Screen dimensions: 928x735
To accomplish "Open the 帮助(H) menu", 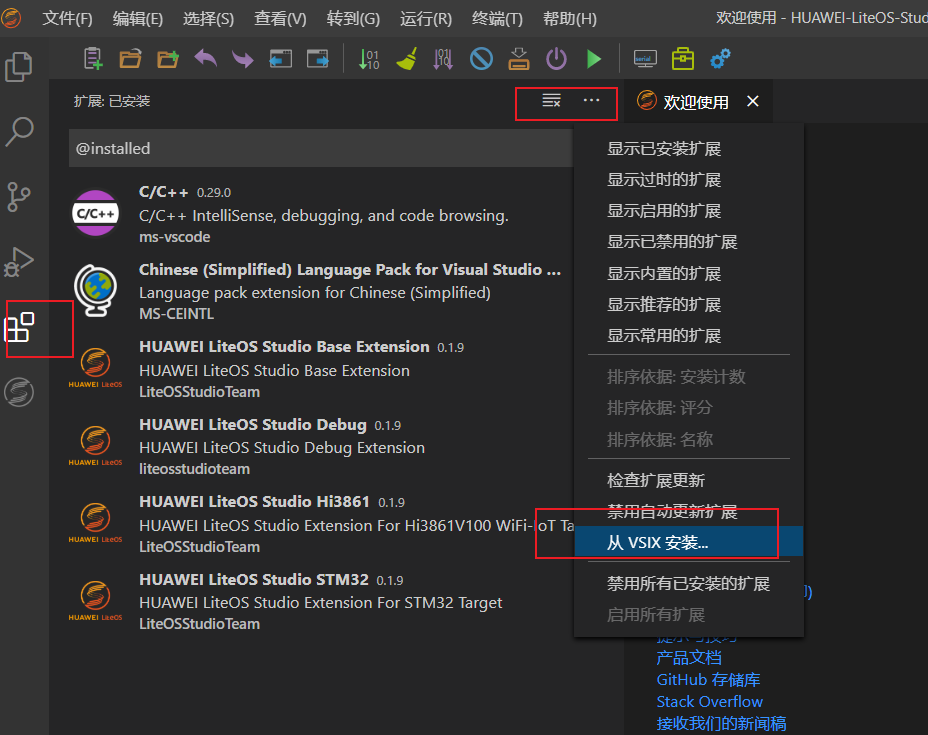I will click(x=570, y=19).
